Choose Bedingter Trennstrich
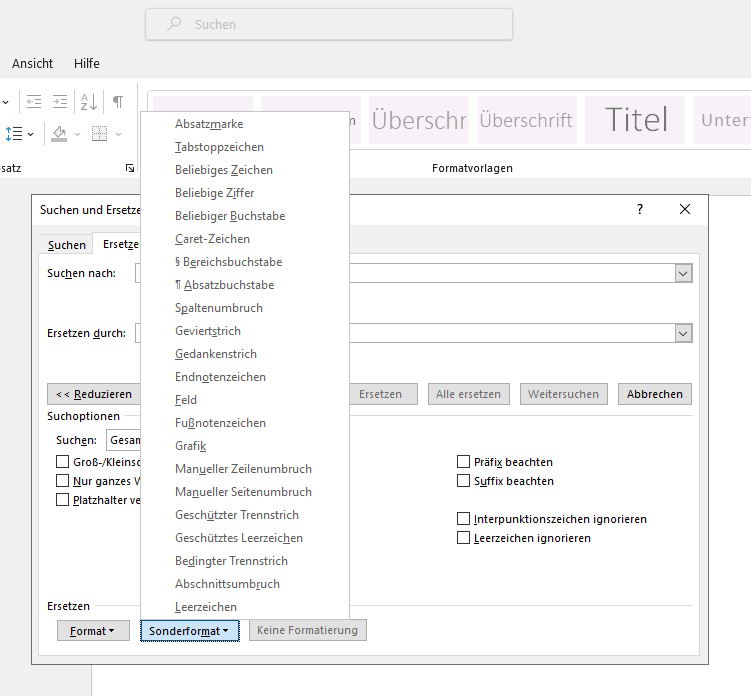 coord(245,561)
